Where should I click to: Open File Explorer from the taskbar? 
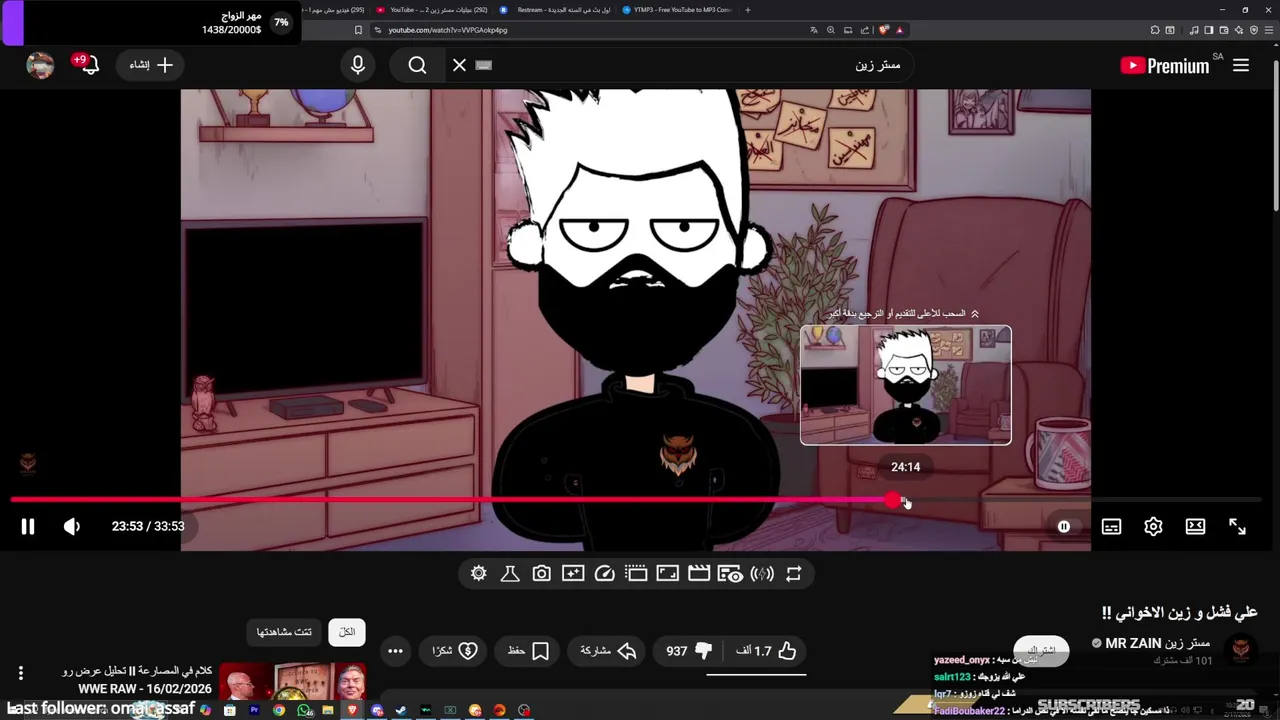point(328,710)
